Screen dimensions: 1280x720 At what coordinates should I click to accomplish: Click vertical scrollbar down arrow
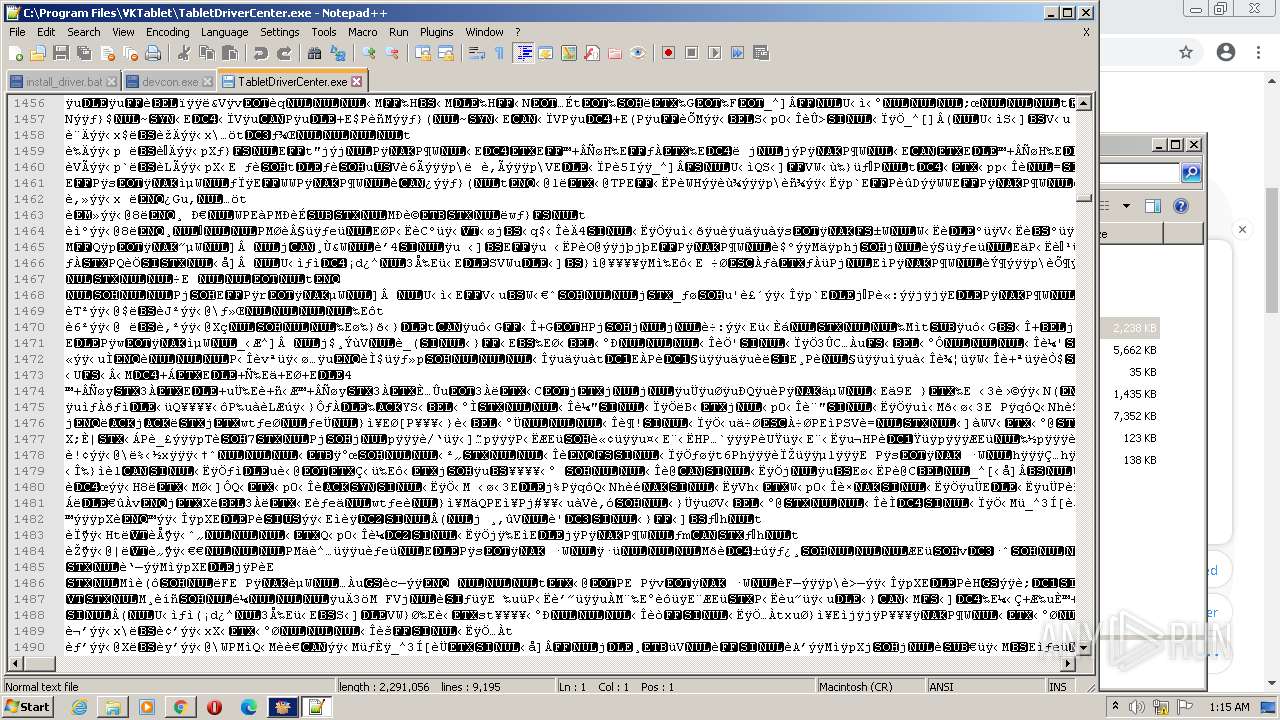[1085, 648]
